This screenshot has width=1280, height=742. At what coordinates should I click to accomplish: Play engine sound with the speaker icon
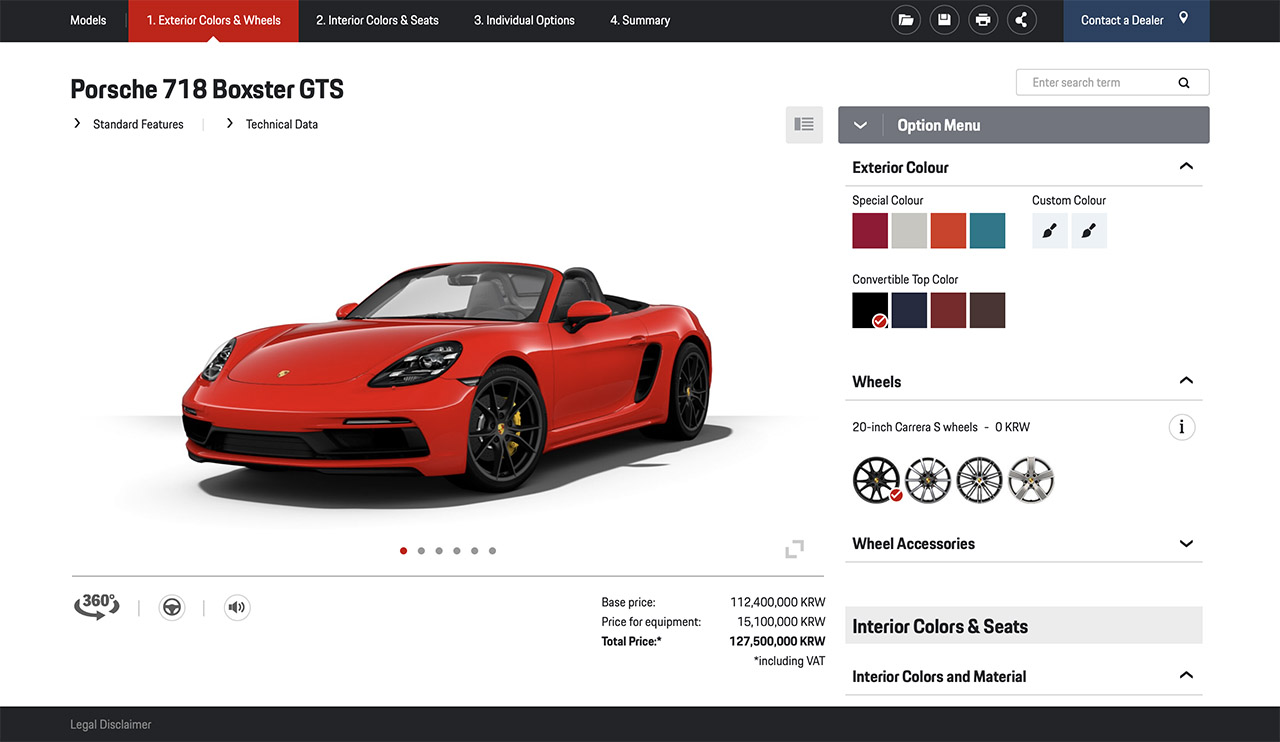237,607
